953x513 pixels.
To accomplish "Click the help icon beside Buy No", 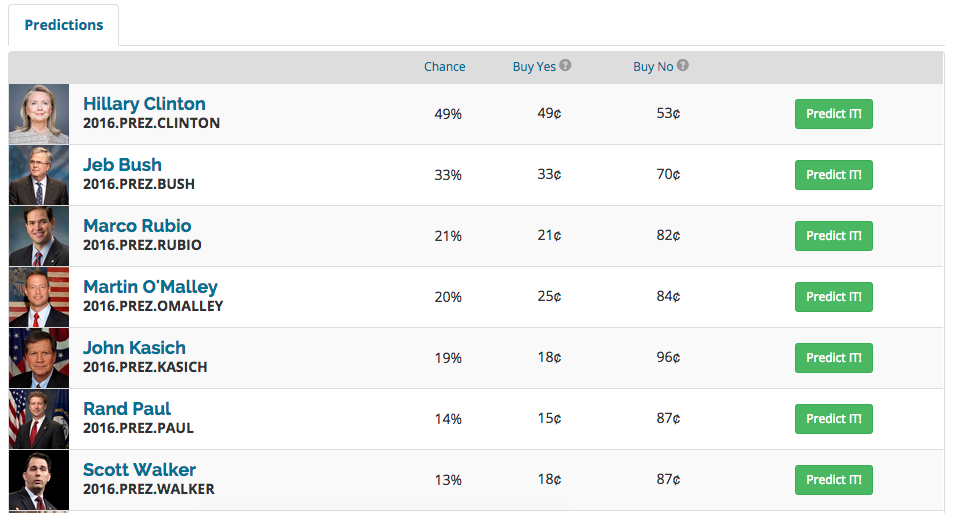I will (683, 66).
